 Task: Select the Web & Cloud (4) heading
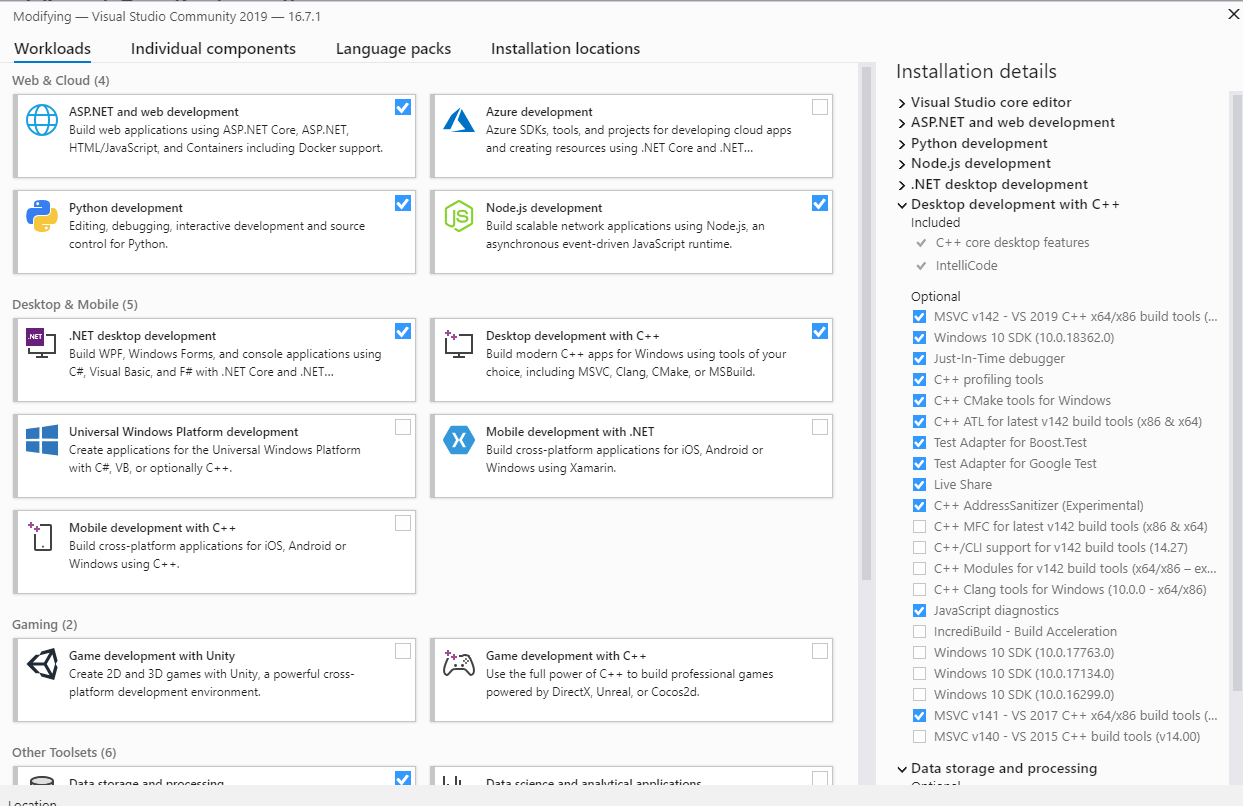[x=61, y=80]
